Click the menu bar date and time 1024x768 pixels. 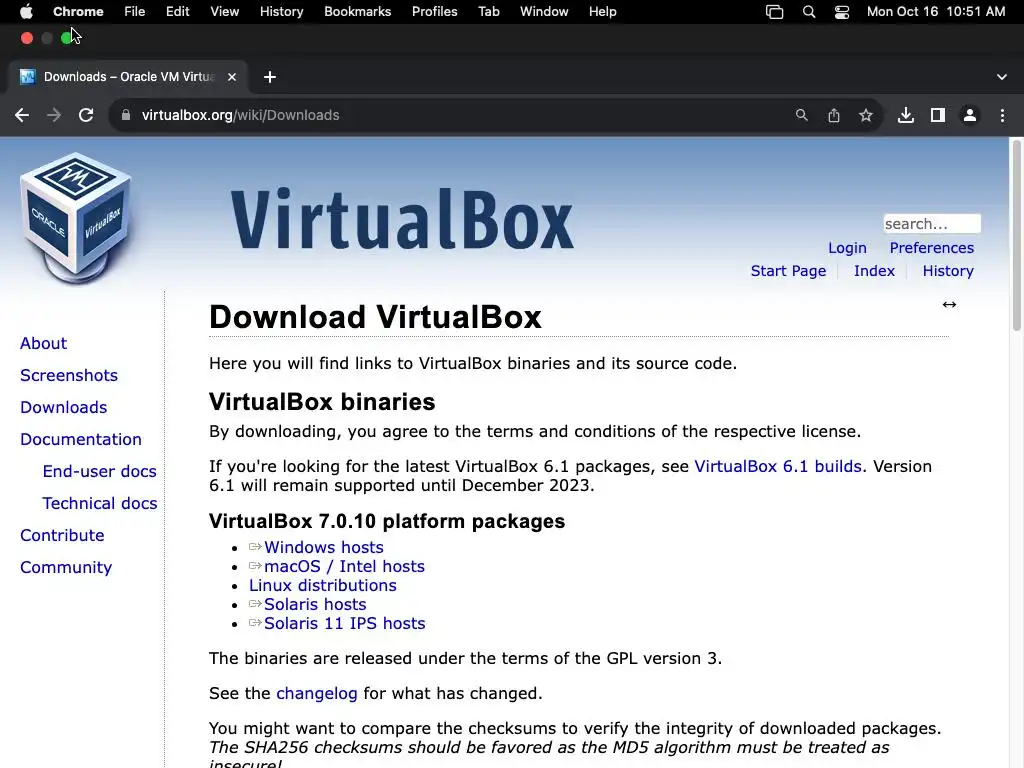pos(936,12)
